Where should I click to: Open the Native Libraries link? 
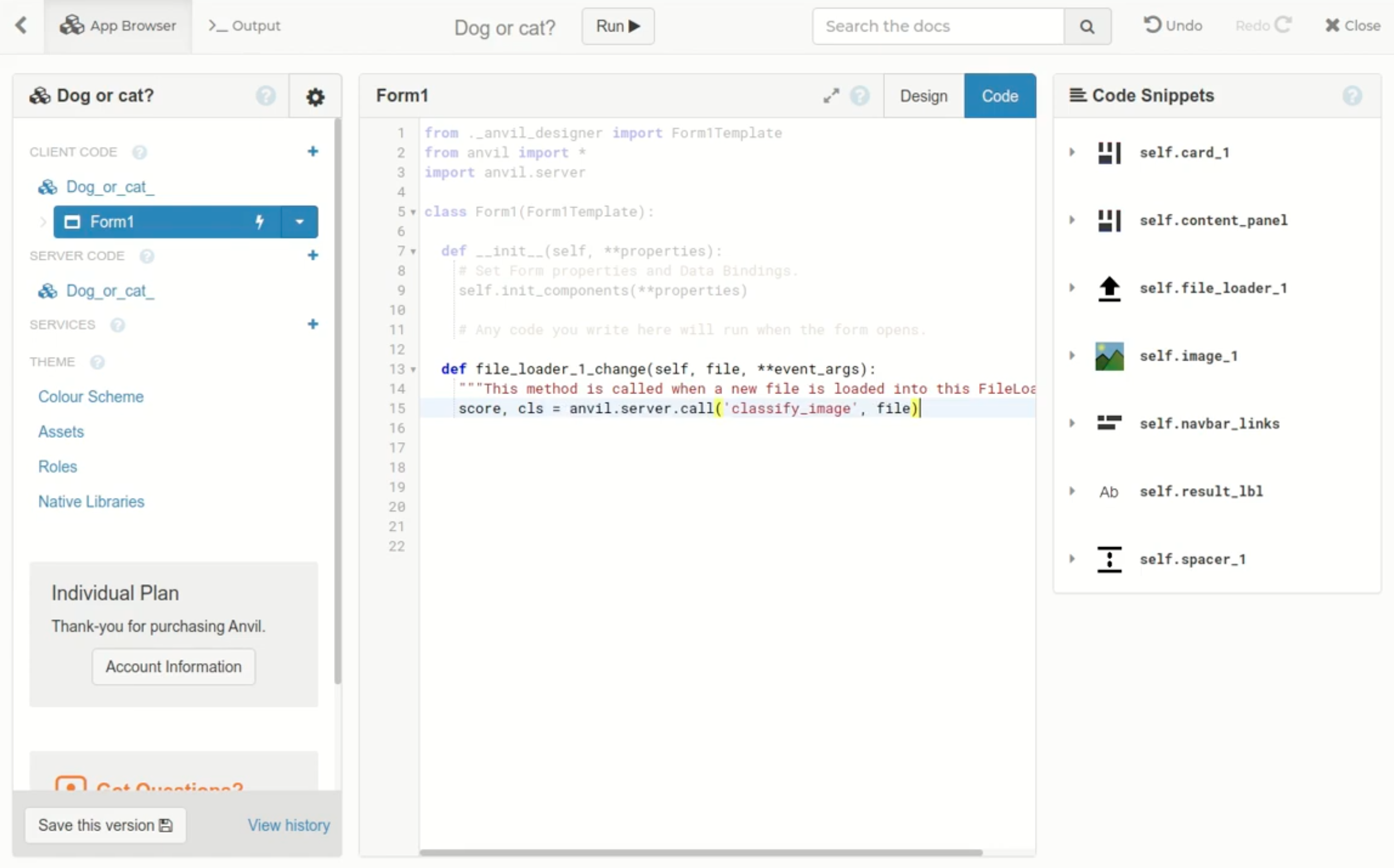[x=91, y=501]
